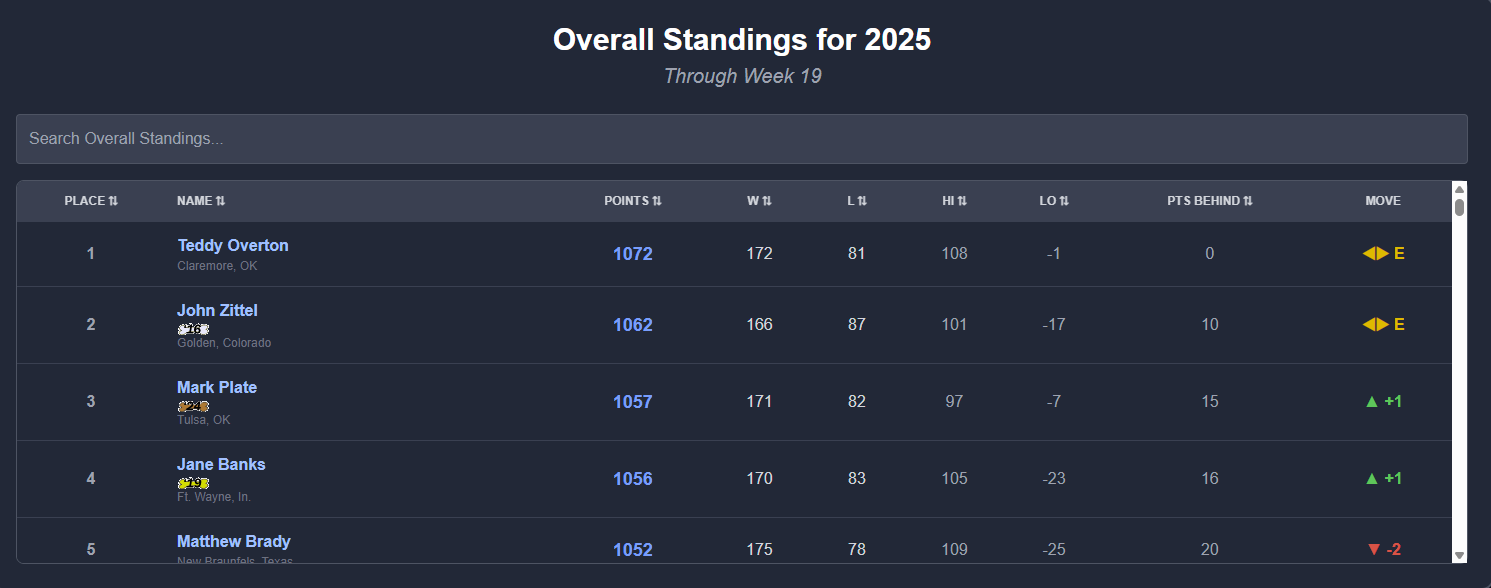Sort by the HI column header
Screen dimensions: 1491x588
[x=954, y=201]
